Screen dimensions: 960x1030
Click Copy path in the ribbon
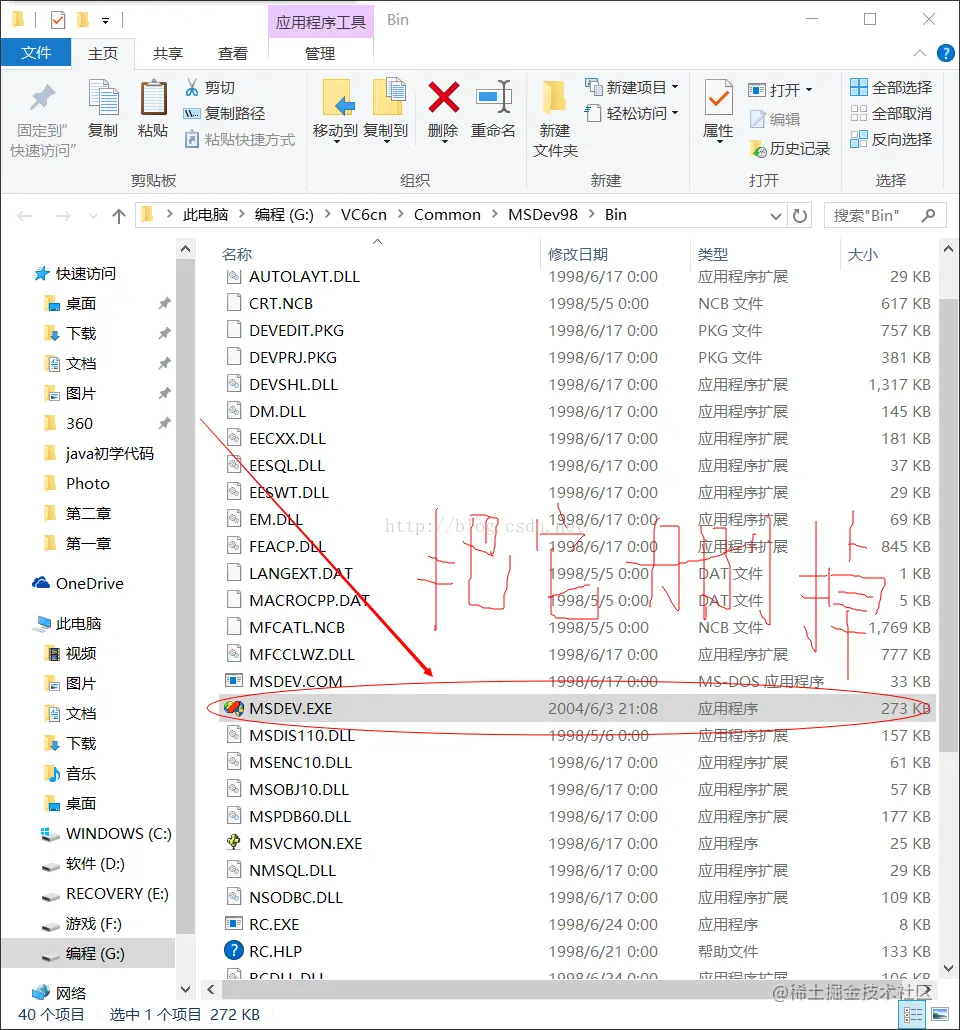coord(224,114)
